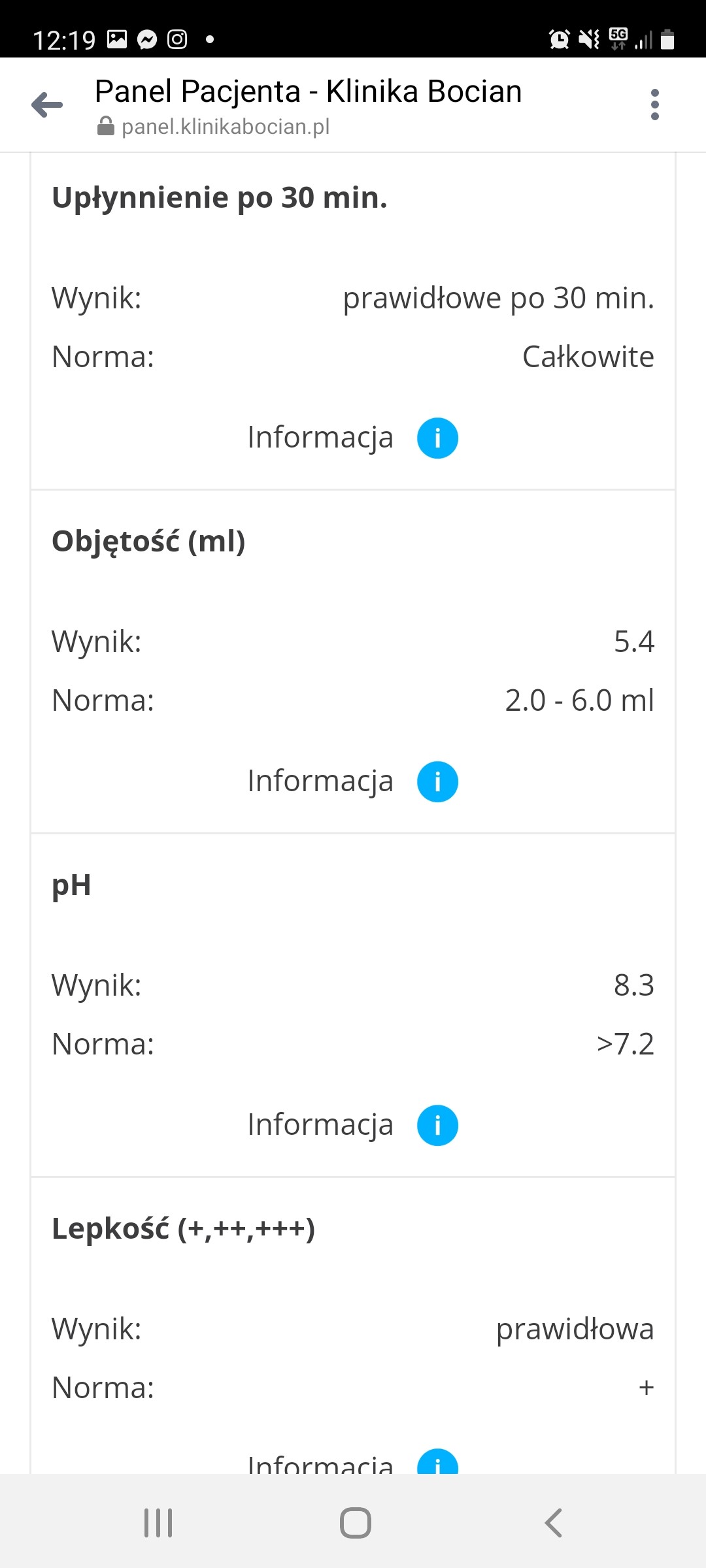Tap info icon for Upłynnienie po 30 min.
The width and height of the screenshot is (706, 1568).
tap(437, 438)
